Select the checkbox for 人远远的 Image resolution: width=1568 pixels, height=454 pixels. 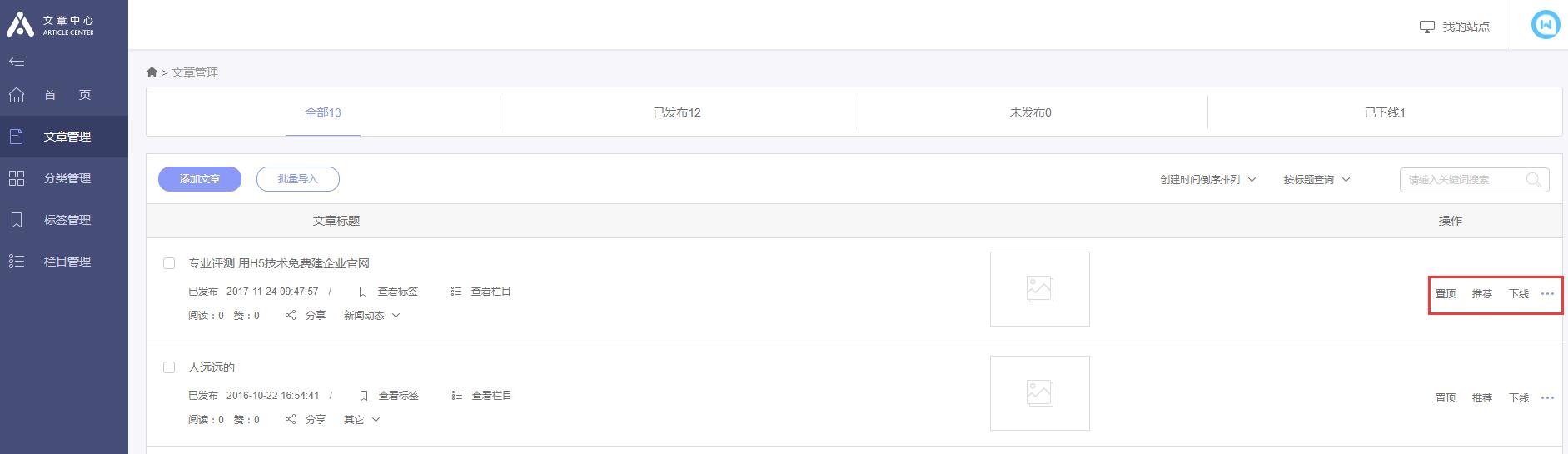[x=169, y=367]
